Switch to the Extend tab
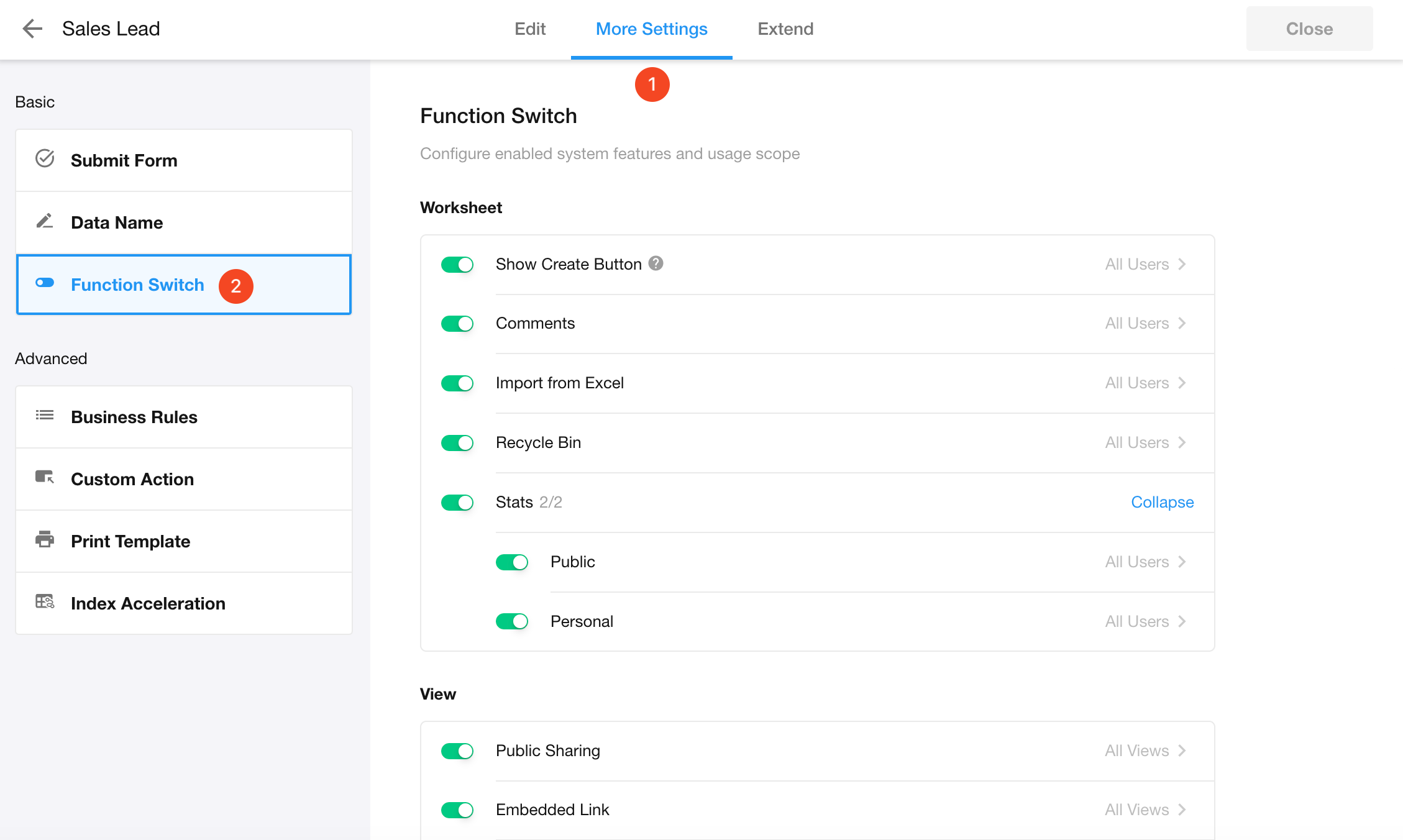This screenshot has width=1403, height=840. [785, 29]
